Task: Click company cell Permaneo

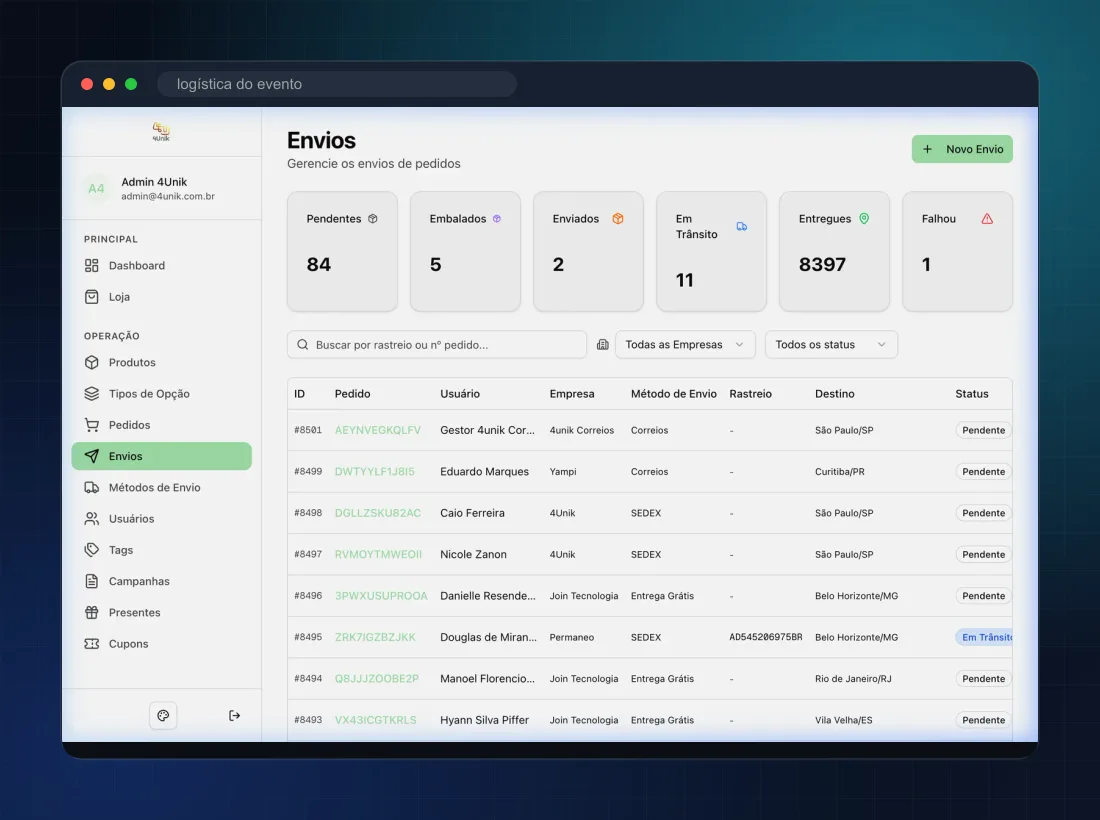Action: coord(572,637)
